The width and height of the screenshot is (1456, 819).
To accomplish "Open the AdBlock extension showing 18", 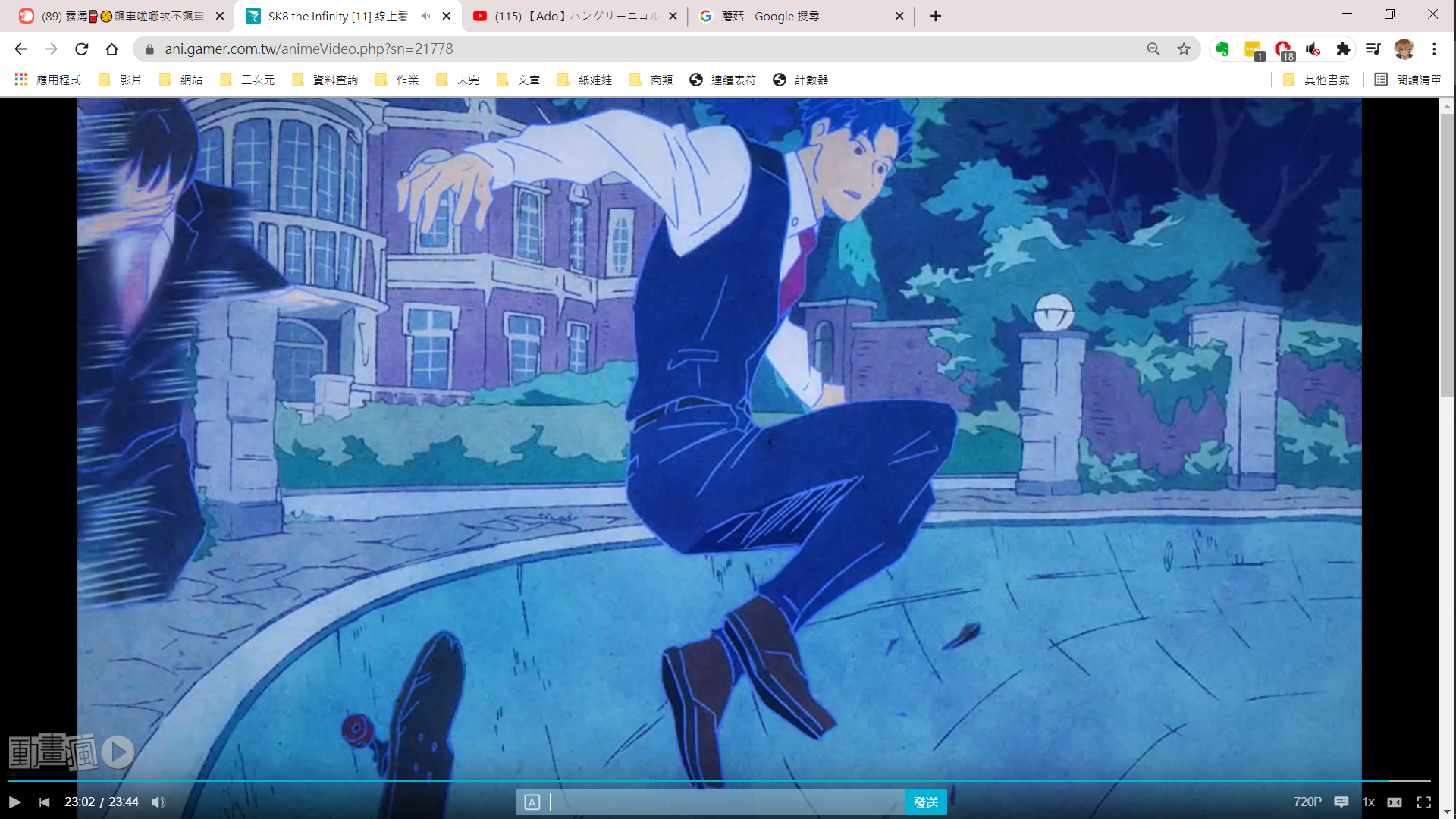I will pyautogui.click(x=1284, y=50).
